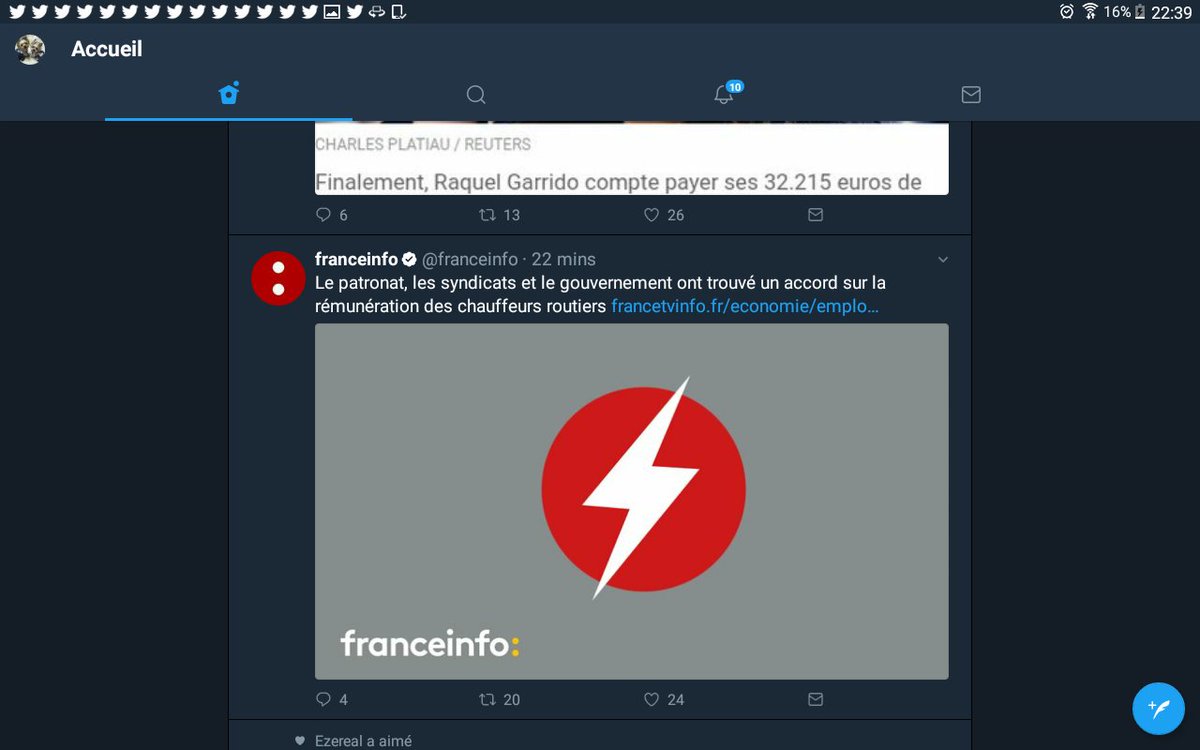Open Raquel Garrido article preview card
This screenshot has width=1200, height=750.
click(x=632, y=159)
